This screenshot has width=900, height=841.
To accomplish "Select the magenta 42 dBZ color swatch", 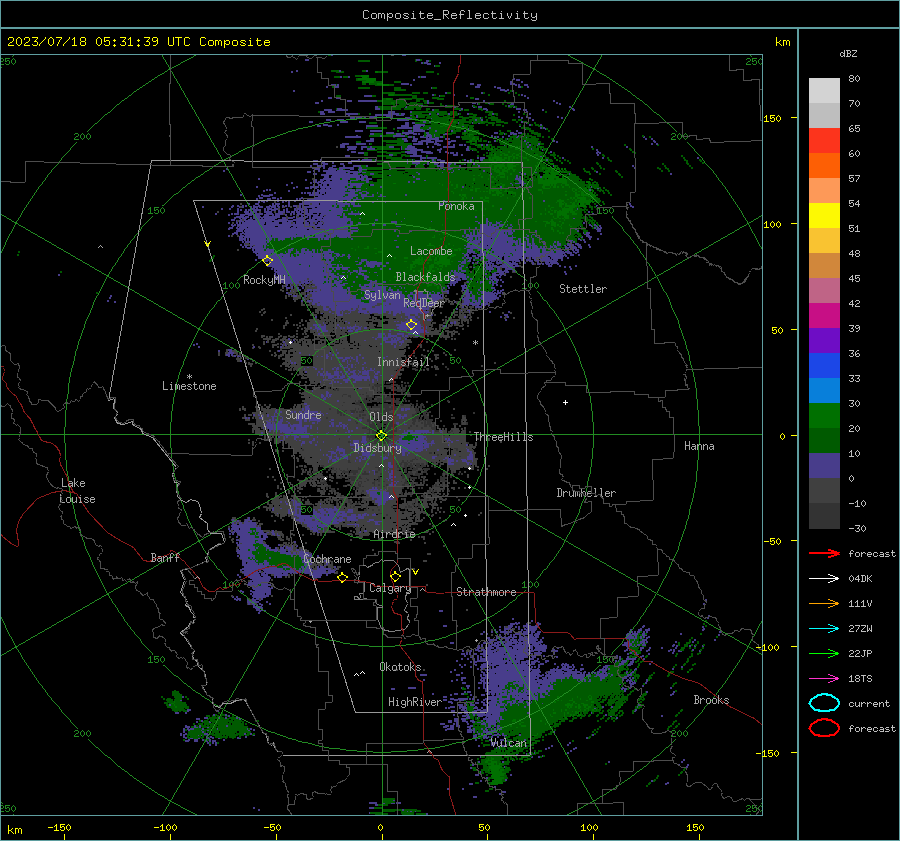I will coord(824,315).
